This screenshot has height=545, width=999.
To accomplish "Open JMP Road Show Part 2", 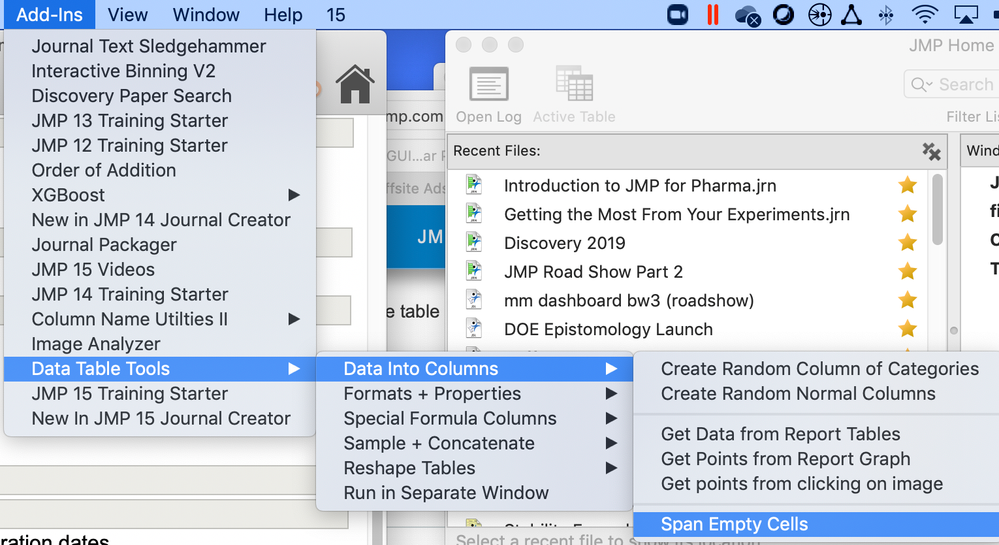I will pos(593,272).
